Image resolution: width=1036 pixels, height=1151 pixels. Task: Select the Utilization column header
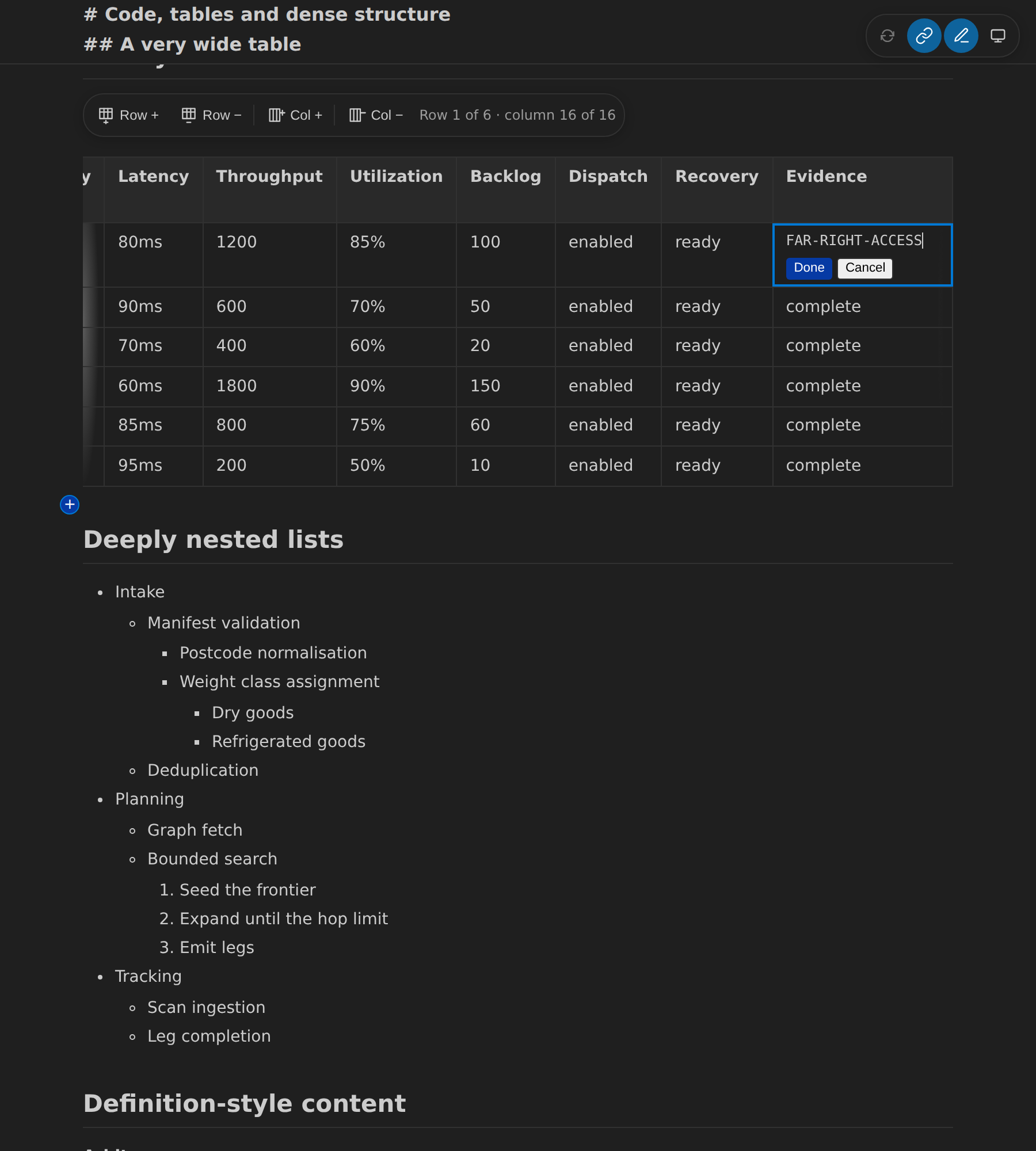[x=397, y=190]
